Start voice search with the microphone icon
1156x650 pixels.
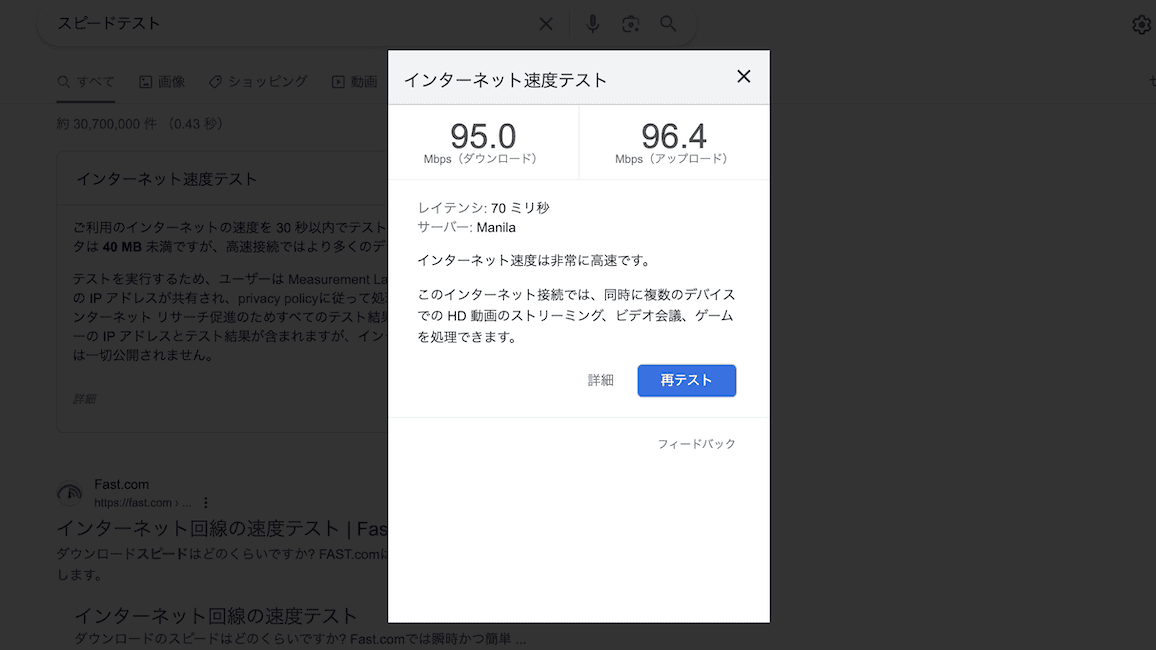[x=593, y=24]
